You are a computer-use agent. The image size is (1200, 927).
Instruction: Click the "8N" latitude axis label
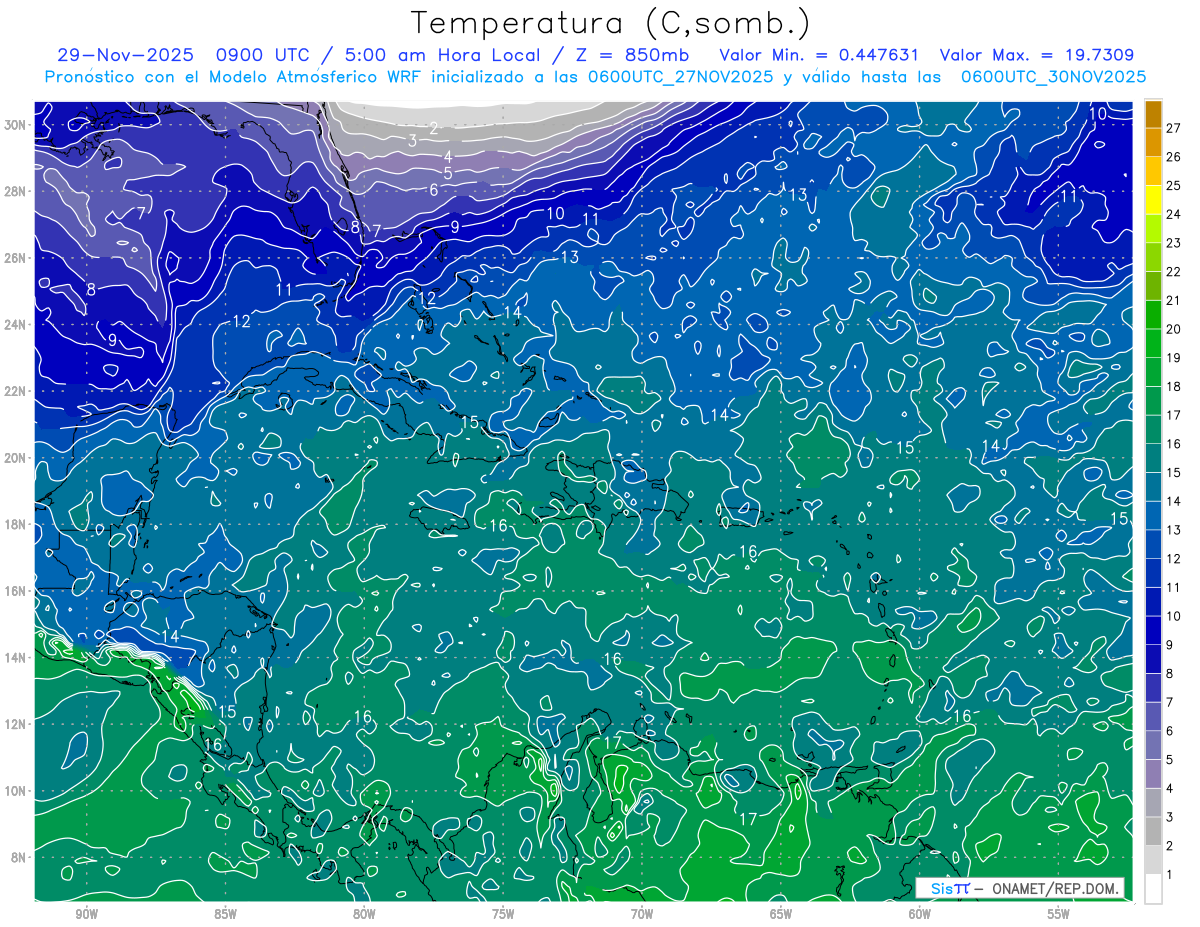[x=20, y=857]
